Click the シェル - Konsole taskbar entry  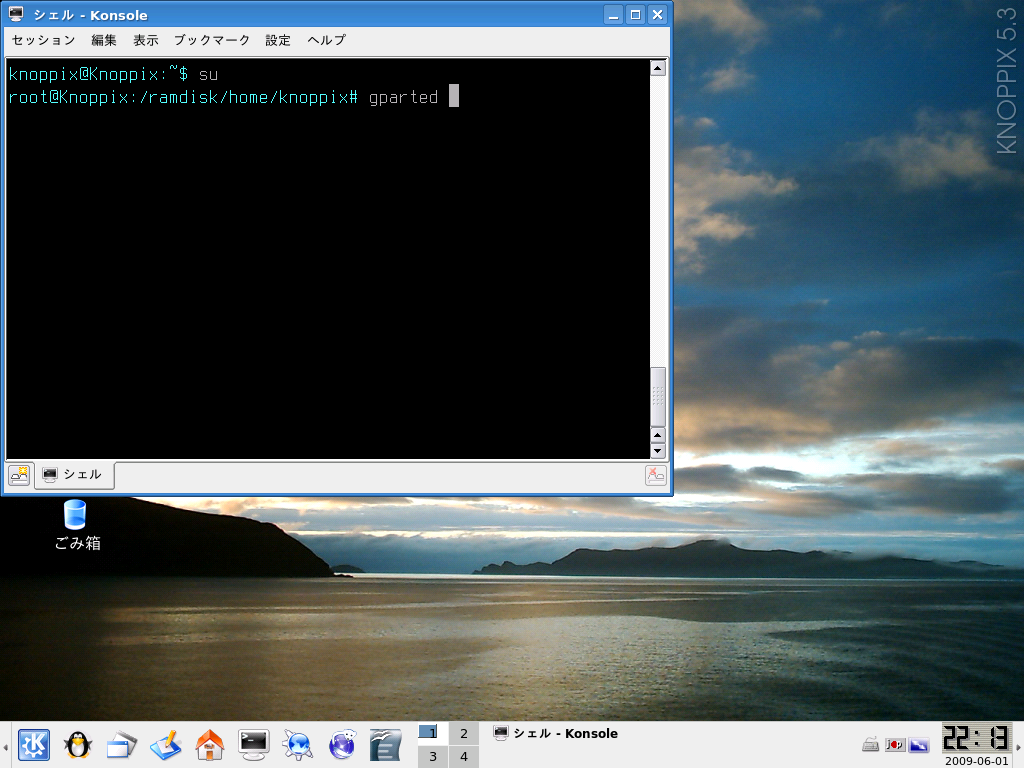(556, 733)
